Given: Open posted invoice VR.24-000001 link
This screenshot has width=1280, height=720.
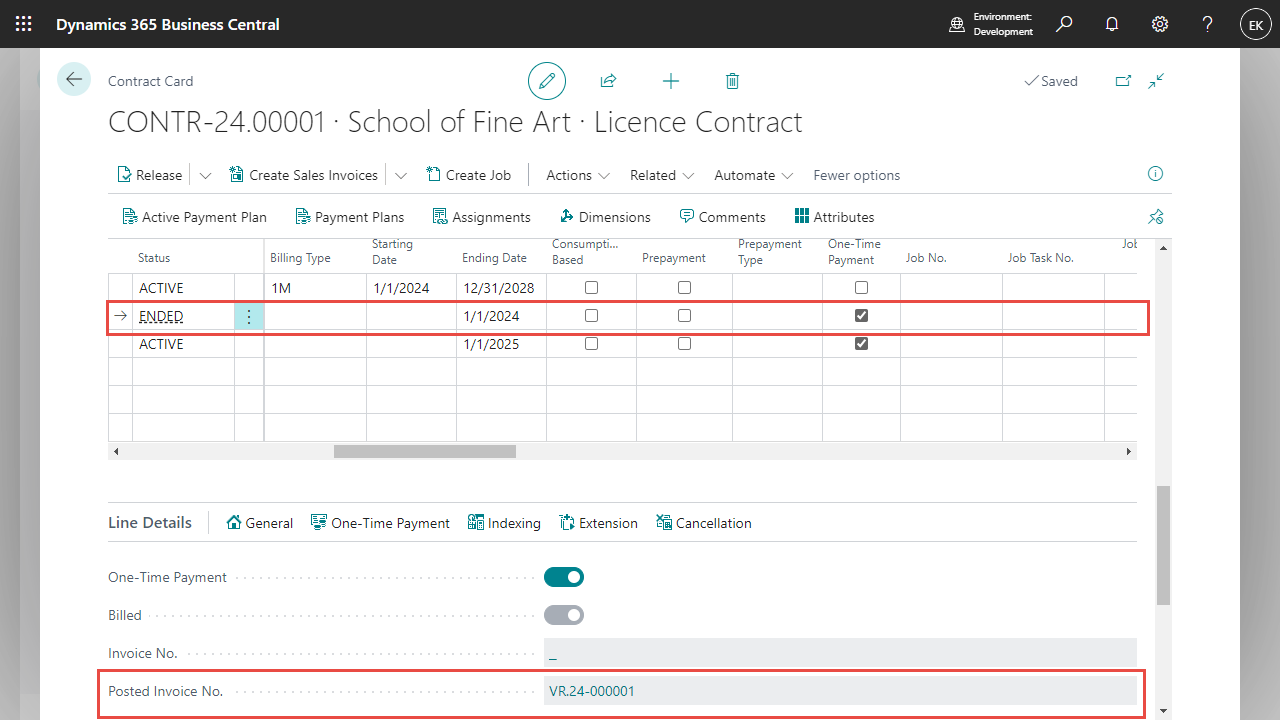Looking at the screenshot, I should 592,691.
